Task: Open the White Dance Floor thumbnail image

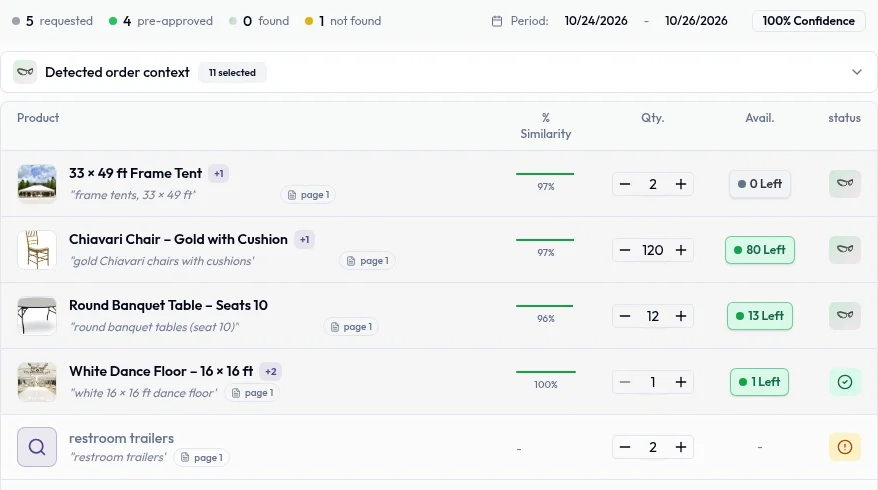Action: pyautogui.click(x=37, y=382)
